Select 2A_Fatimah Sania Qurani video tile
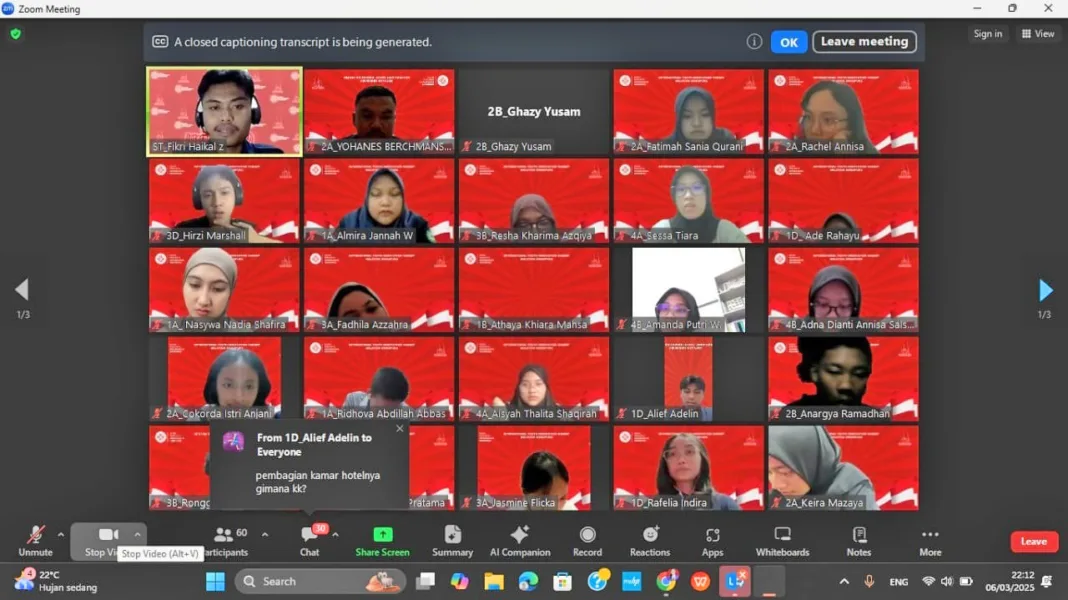The width and height of the screenshot is (1068, 600). coord(689,112)
